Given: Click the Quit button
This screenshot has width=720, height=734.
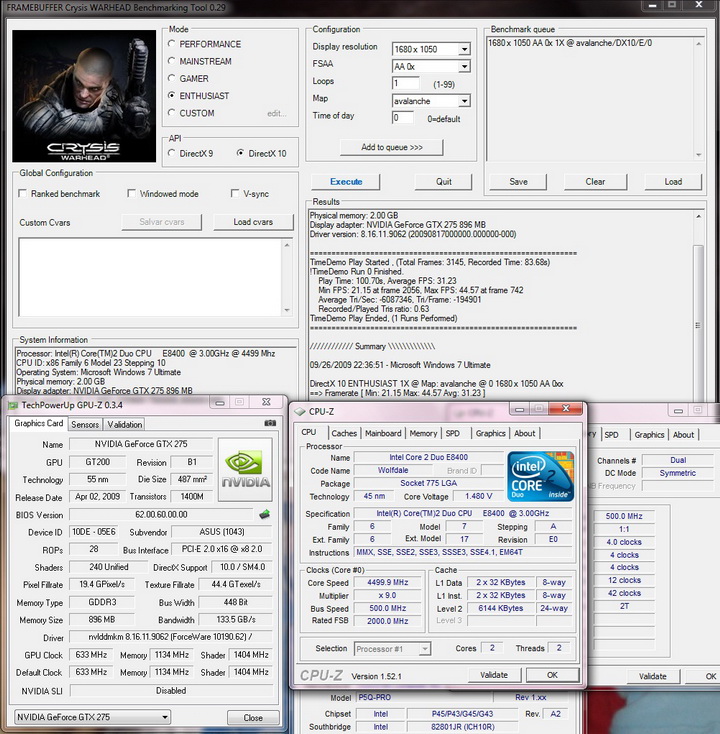Looking at the screenshot, I should point(443,182).
